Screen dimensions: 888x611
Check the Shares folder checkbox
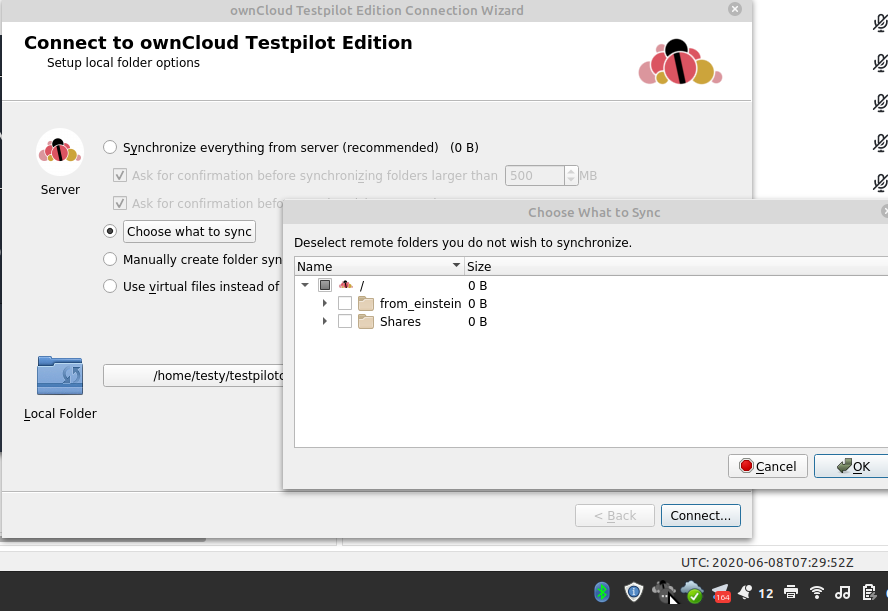343,321
